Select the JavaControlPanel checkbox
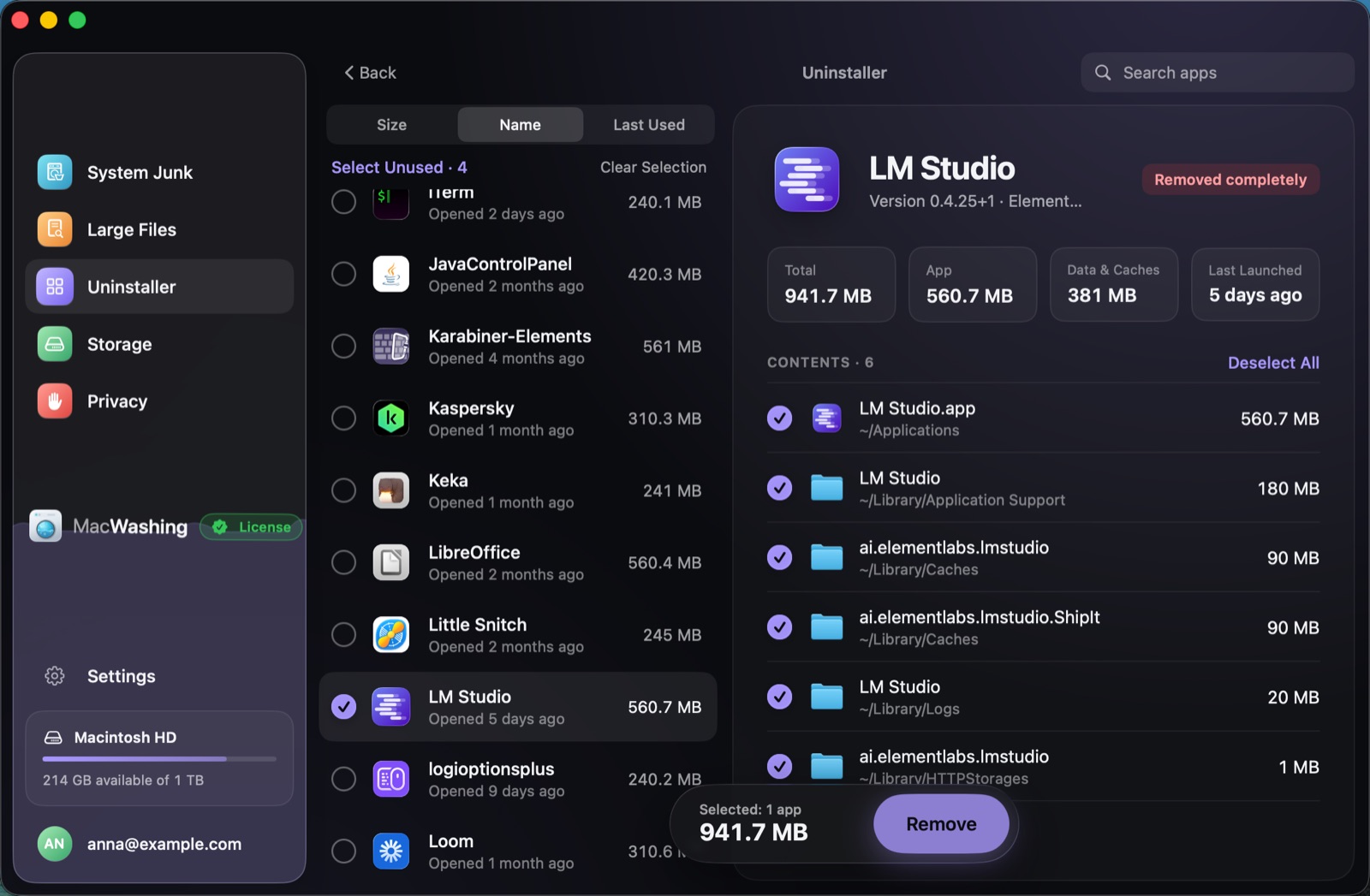This screenshot has height=896, width=1370. click(x=344, y=274)
